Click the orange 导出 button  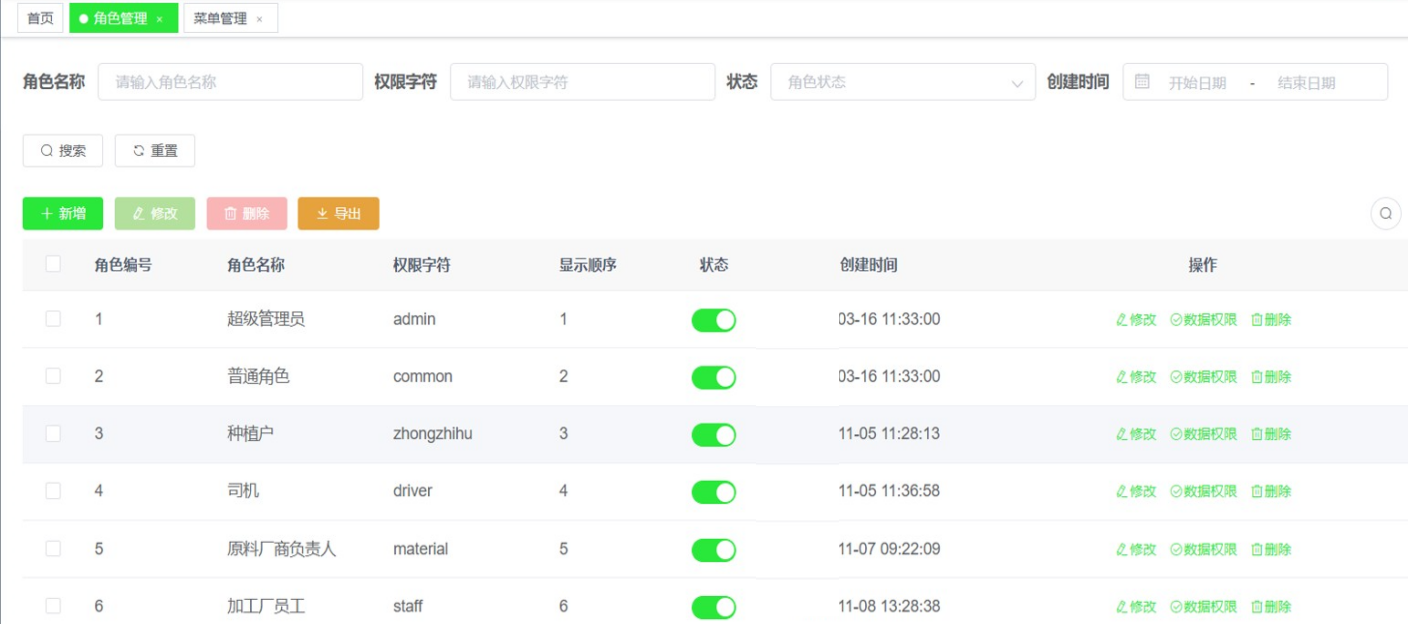338,213
